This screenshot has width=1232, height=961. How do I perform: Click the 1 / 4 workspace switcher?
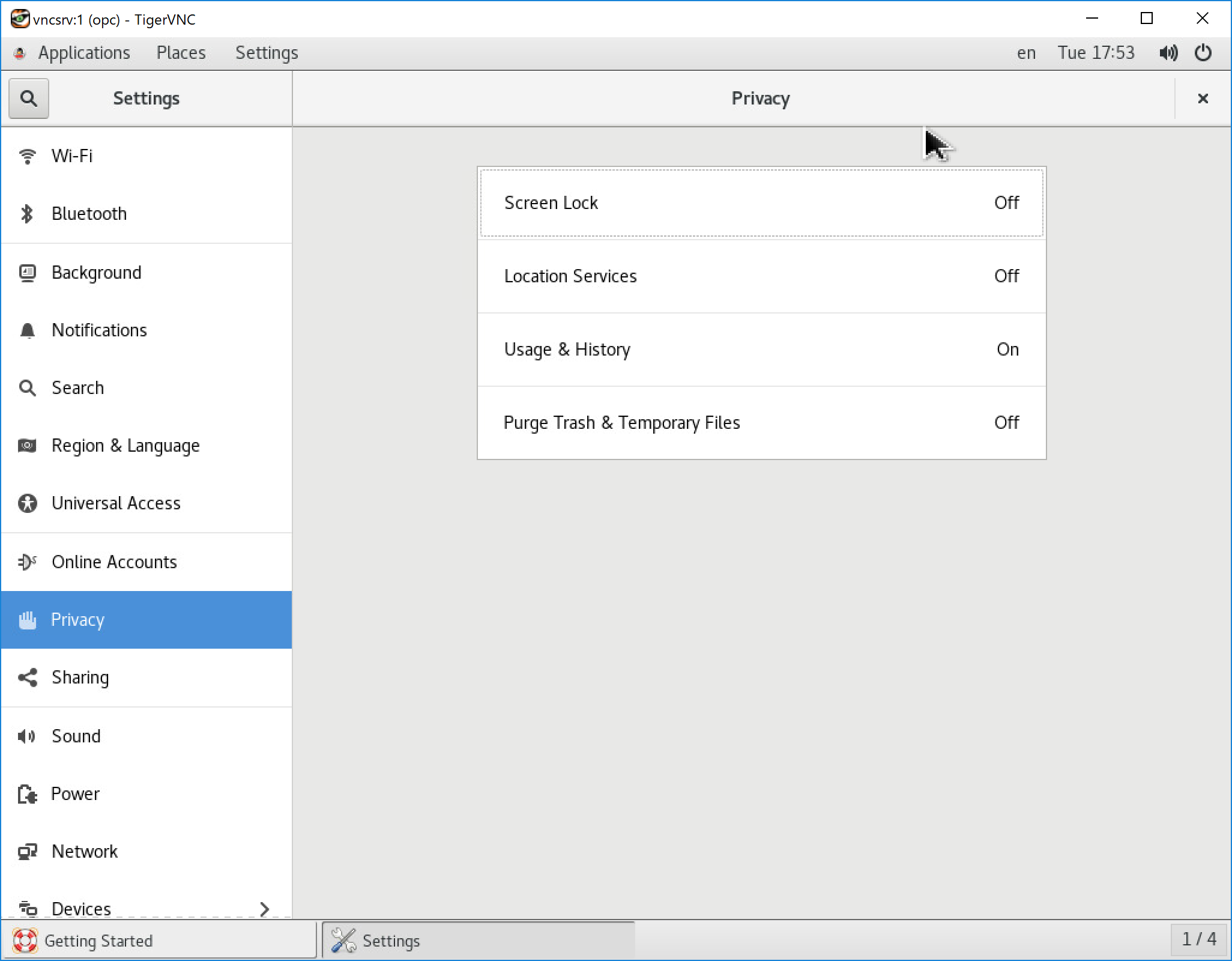[1198, 939]
